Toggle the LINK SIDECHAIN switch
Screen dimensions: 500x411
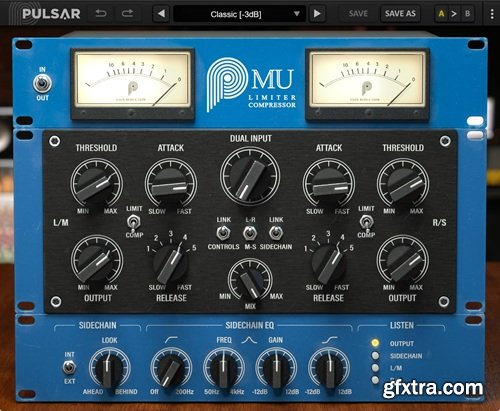[276, 233]
